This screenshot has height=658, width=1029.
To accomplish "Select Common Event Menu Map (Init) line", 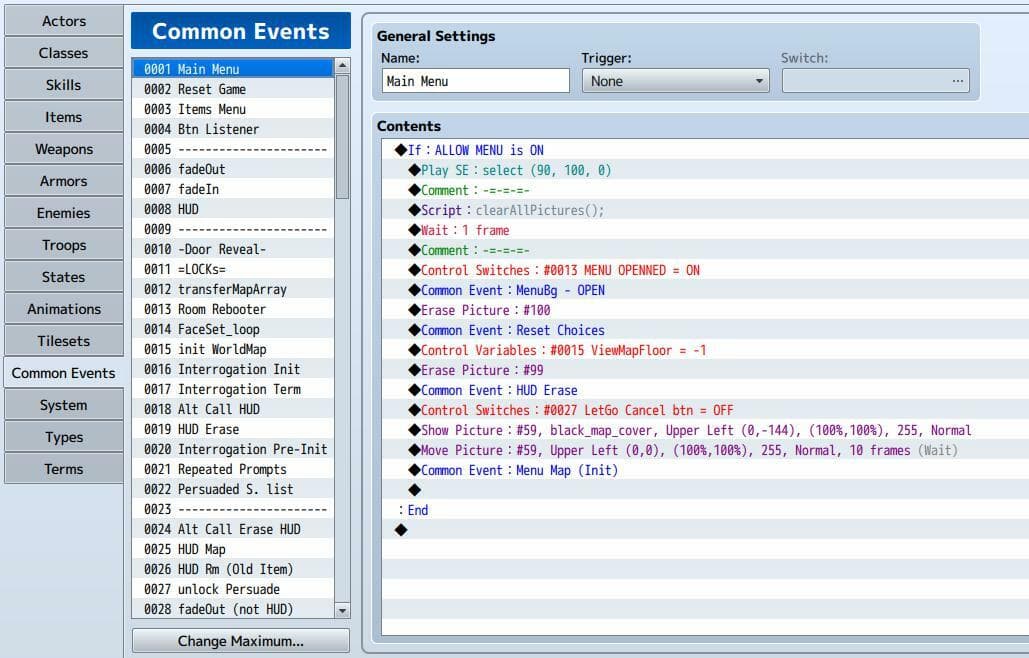I will [x=705, y=470].
